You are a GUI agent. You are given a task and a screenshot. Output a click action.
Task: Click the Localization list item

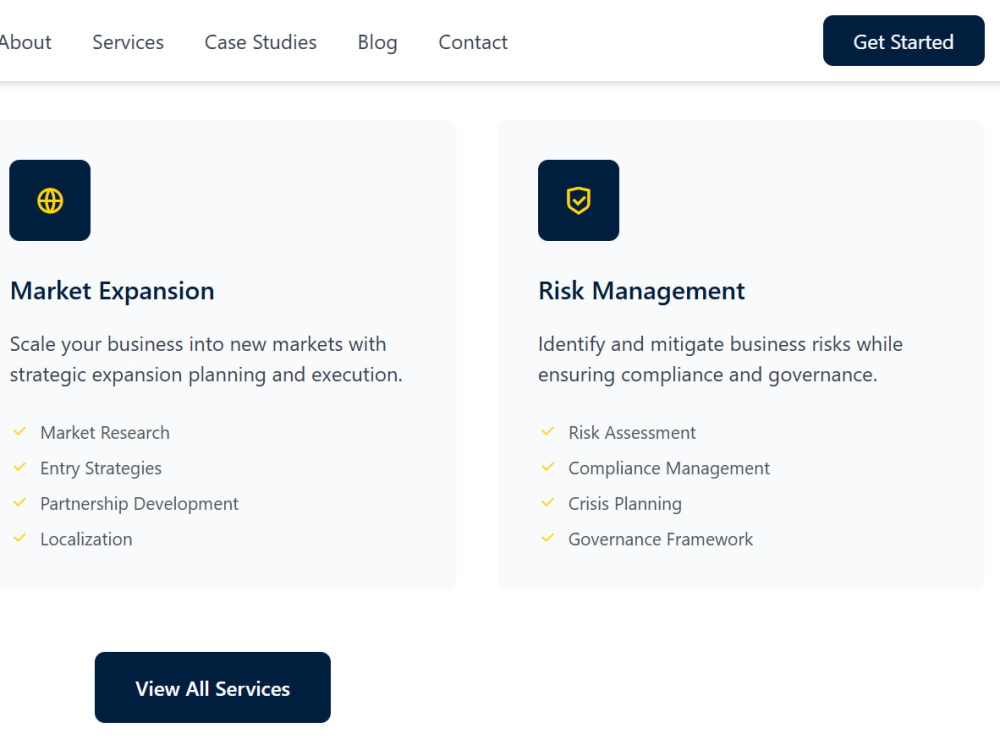point(86,540)
